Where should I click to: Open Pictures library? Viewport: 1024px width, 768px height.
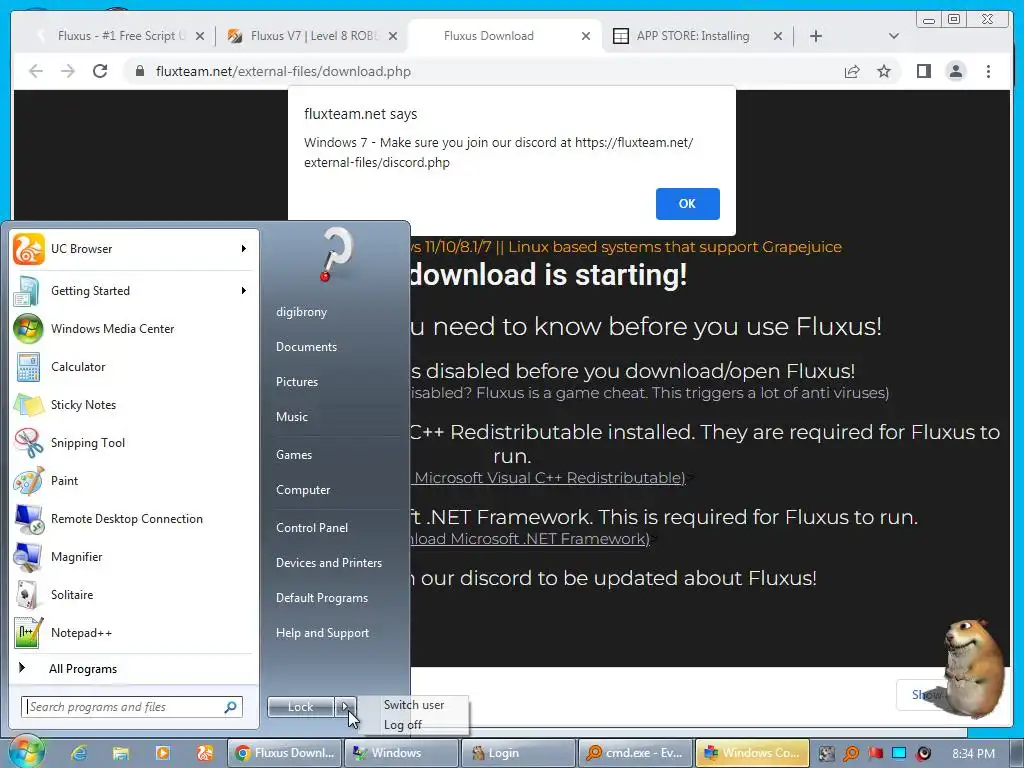296,382
